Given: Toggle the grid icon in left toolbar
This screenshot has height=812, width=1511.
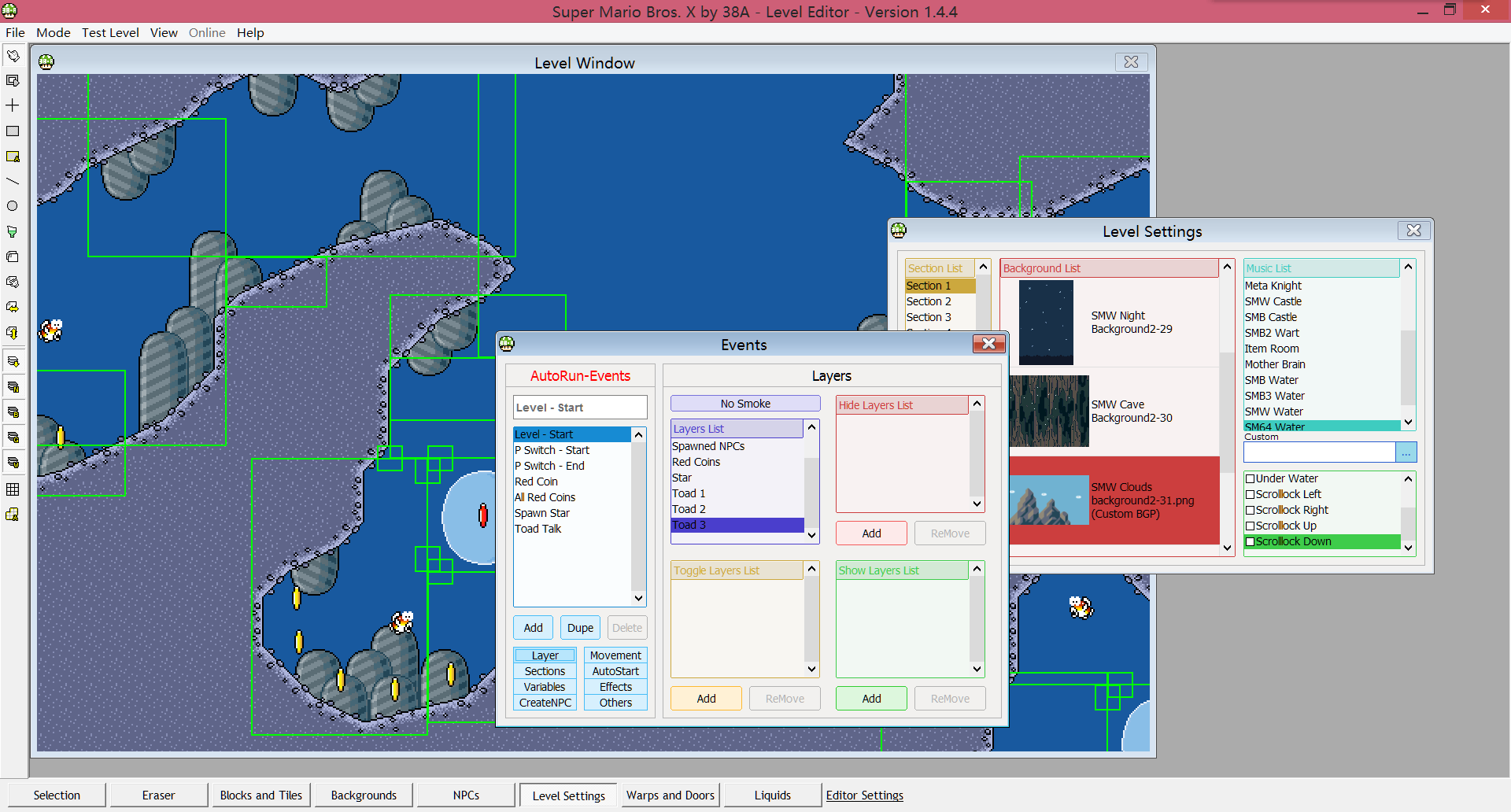Looking at the screenshot, I should point(13,489).
